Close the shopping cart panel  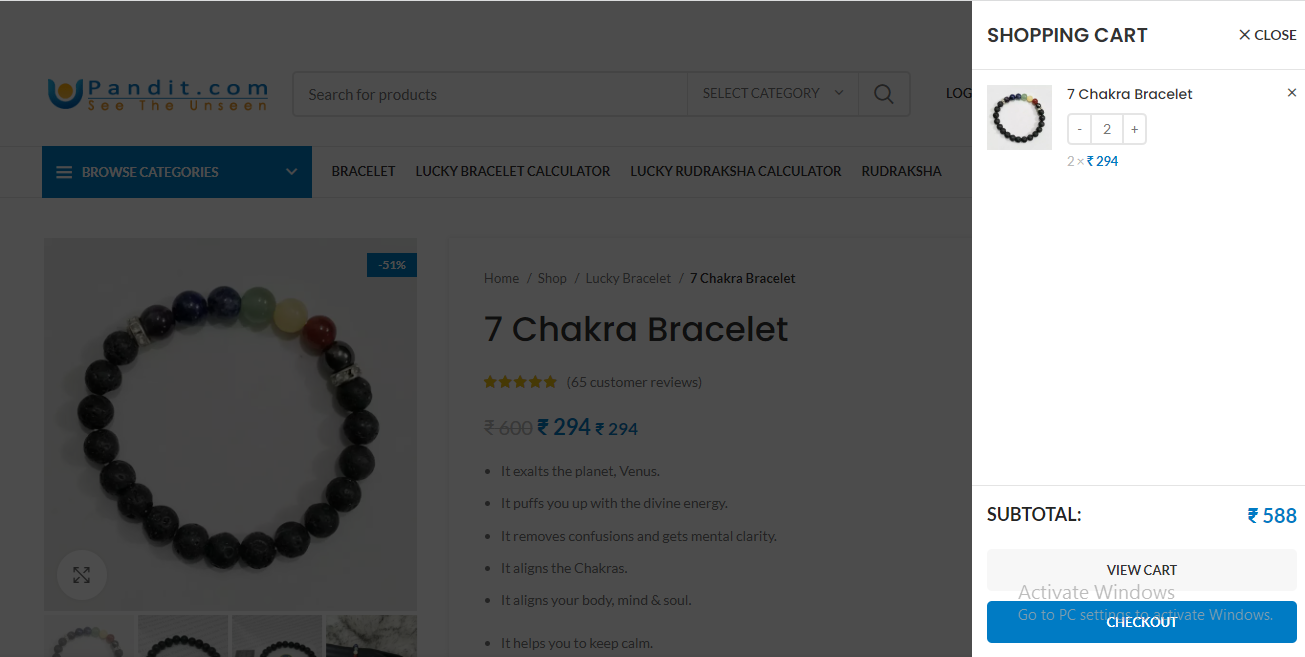tap(1267, 35)
